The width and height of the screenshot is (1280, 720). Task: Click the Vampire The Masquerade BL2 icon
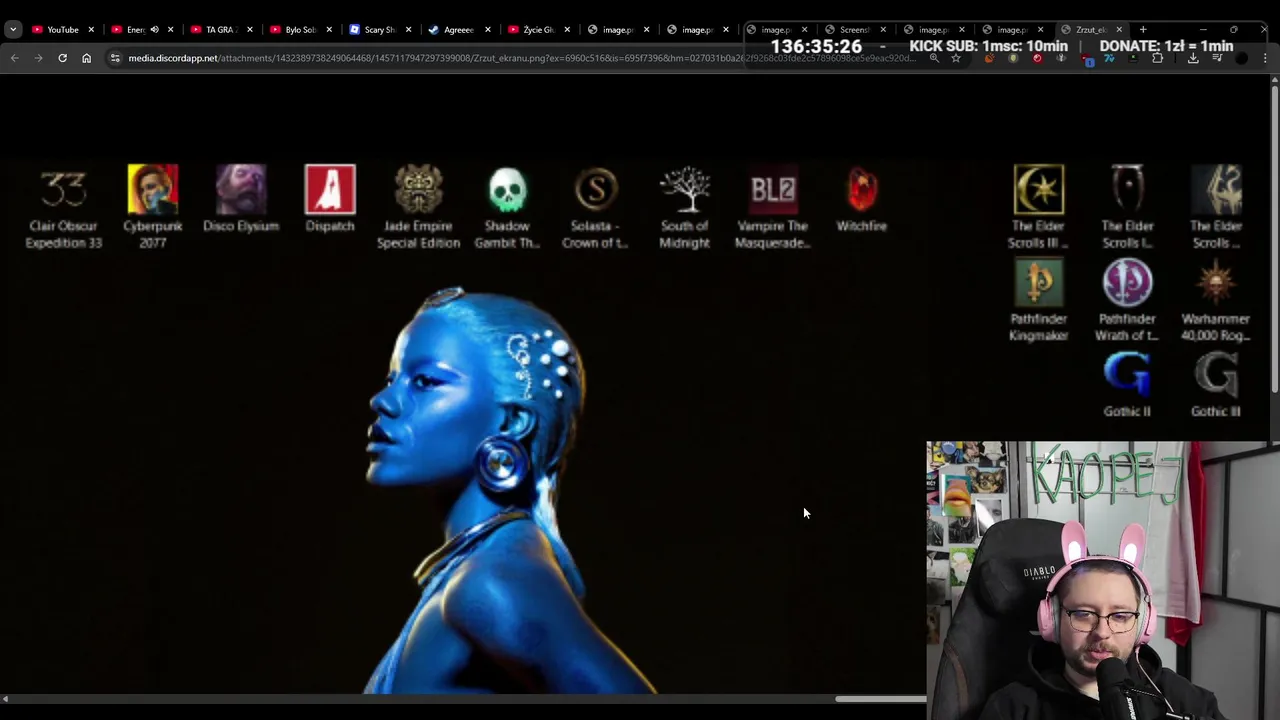point(773,190)
